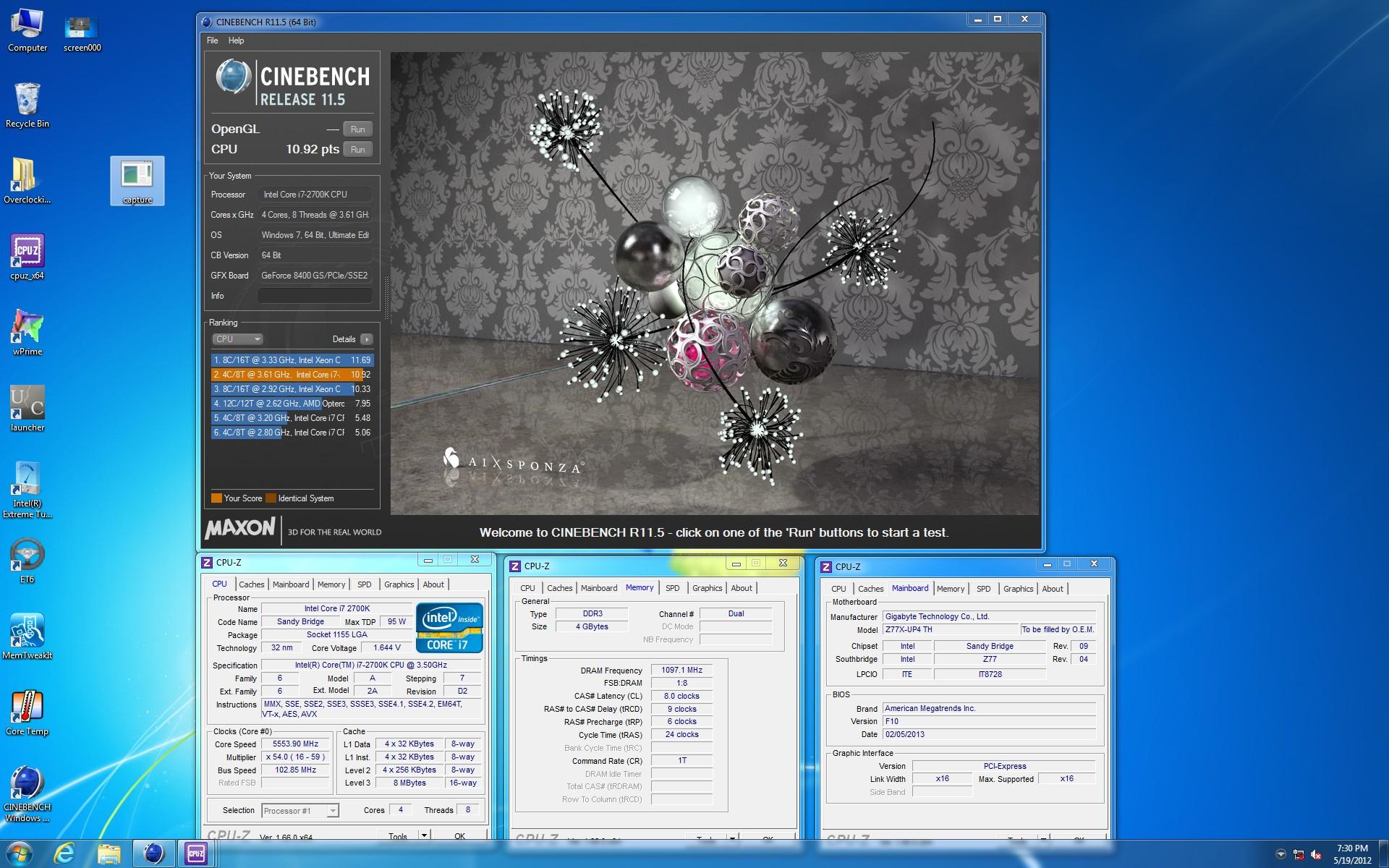Click the Tools button in first CPU-Z
Image resolution: width=1389 pixels, height=868 pixels.
pos(398,835)
